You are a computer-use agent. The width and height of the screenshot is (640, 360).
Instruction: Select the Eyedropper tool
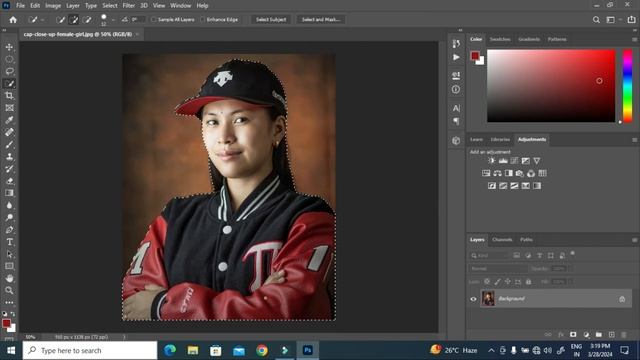click(9, 120)
